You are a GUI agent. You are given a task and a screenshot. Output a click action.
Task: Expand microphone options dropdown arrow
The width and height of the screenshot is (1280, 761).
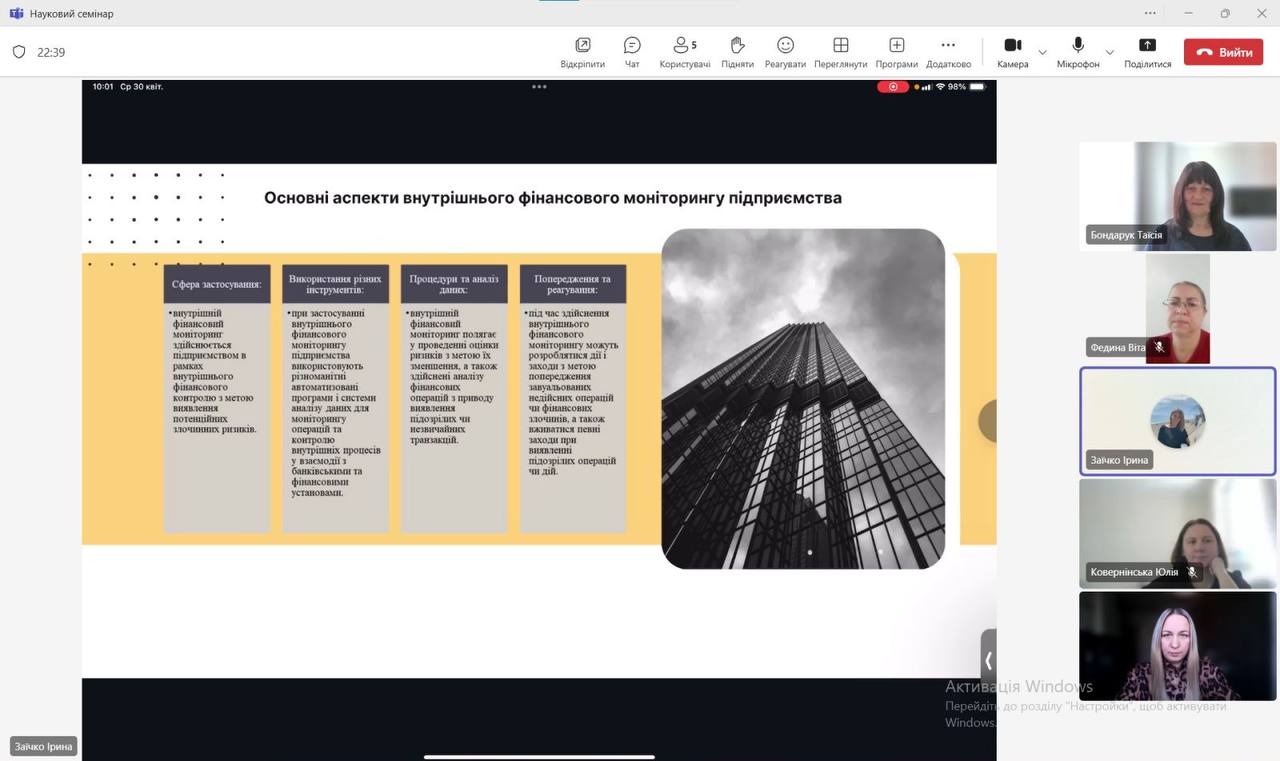click(1109, 52)
